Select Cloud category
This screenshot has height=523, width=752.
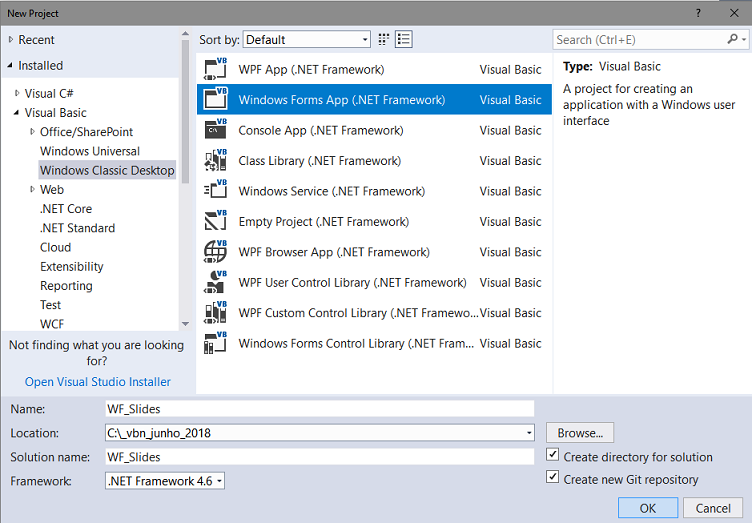tap(56, 247)
